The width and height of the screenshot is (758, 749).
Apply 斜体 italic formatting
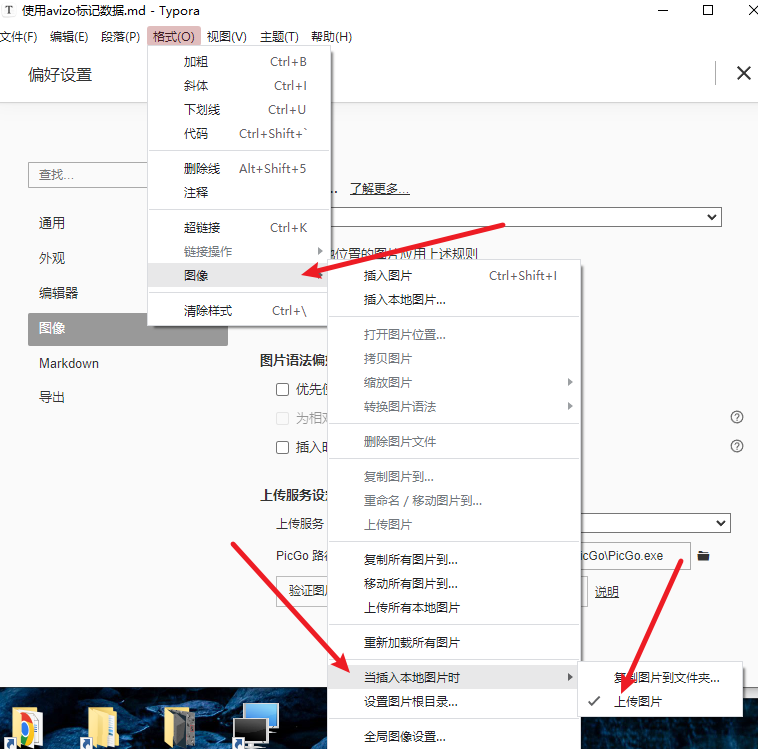pyautogui.click(x=239, y=86)
